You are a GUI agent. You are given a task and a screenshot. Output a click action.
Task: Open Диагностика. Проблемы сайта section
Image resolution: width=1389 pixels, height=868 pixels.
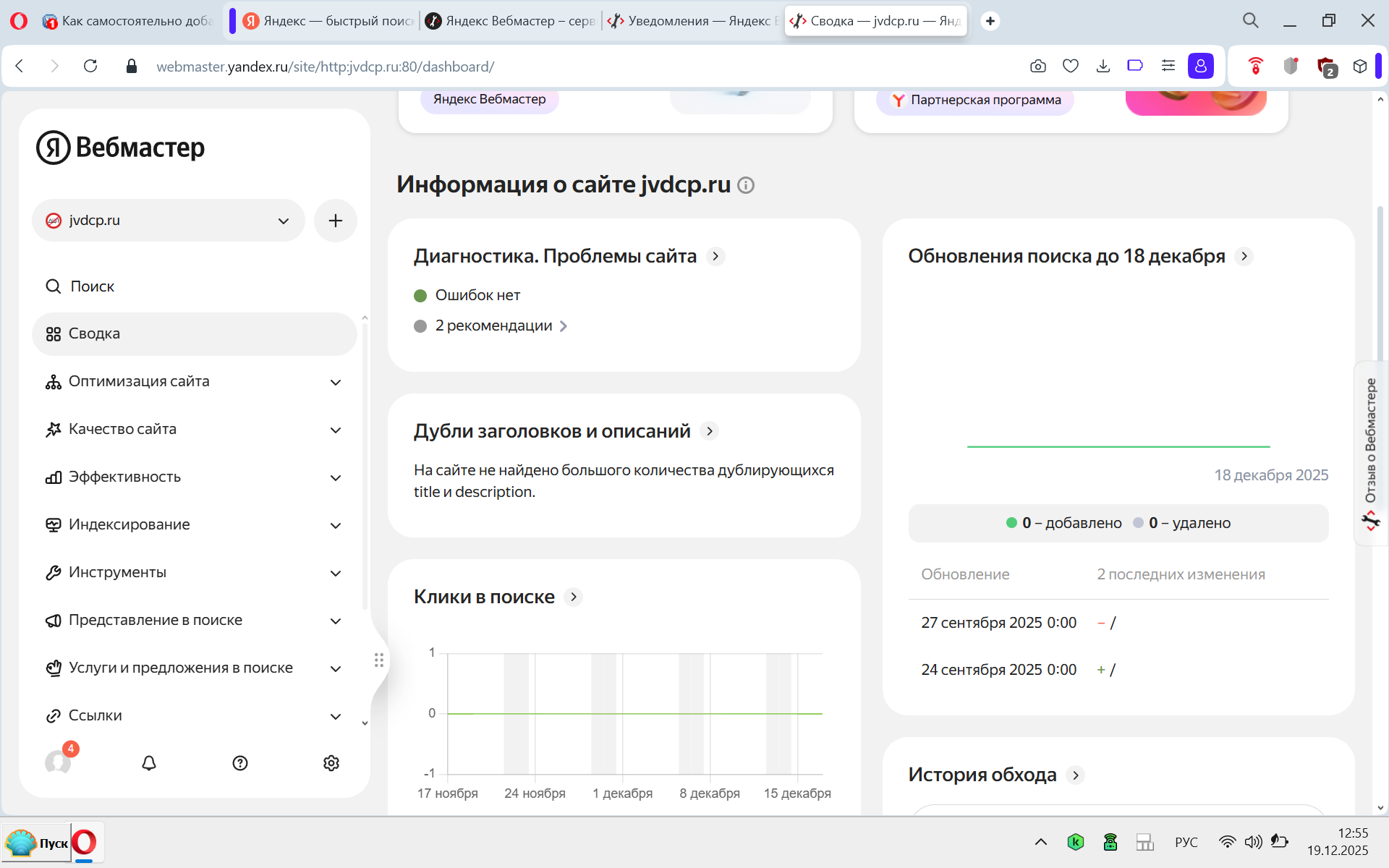click(556, 256)
